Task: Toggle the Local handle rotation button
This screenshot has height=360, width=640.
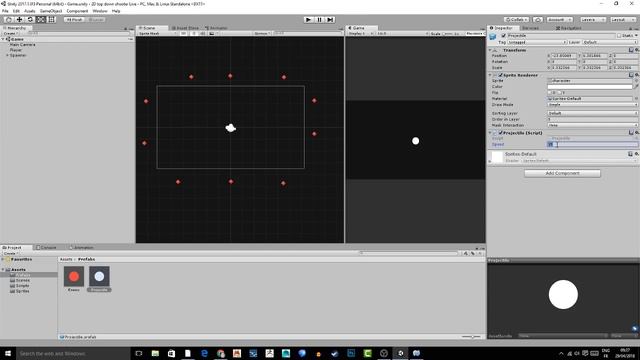Action: [96, 20]
